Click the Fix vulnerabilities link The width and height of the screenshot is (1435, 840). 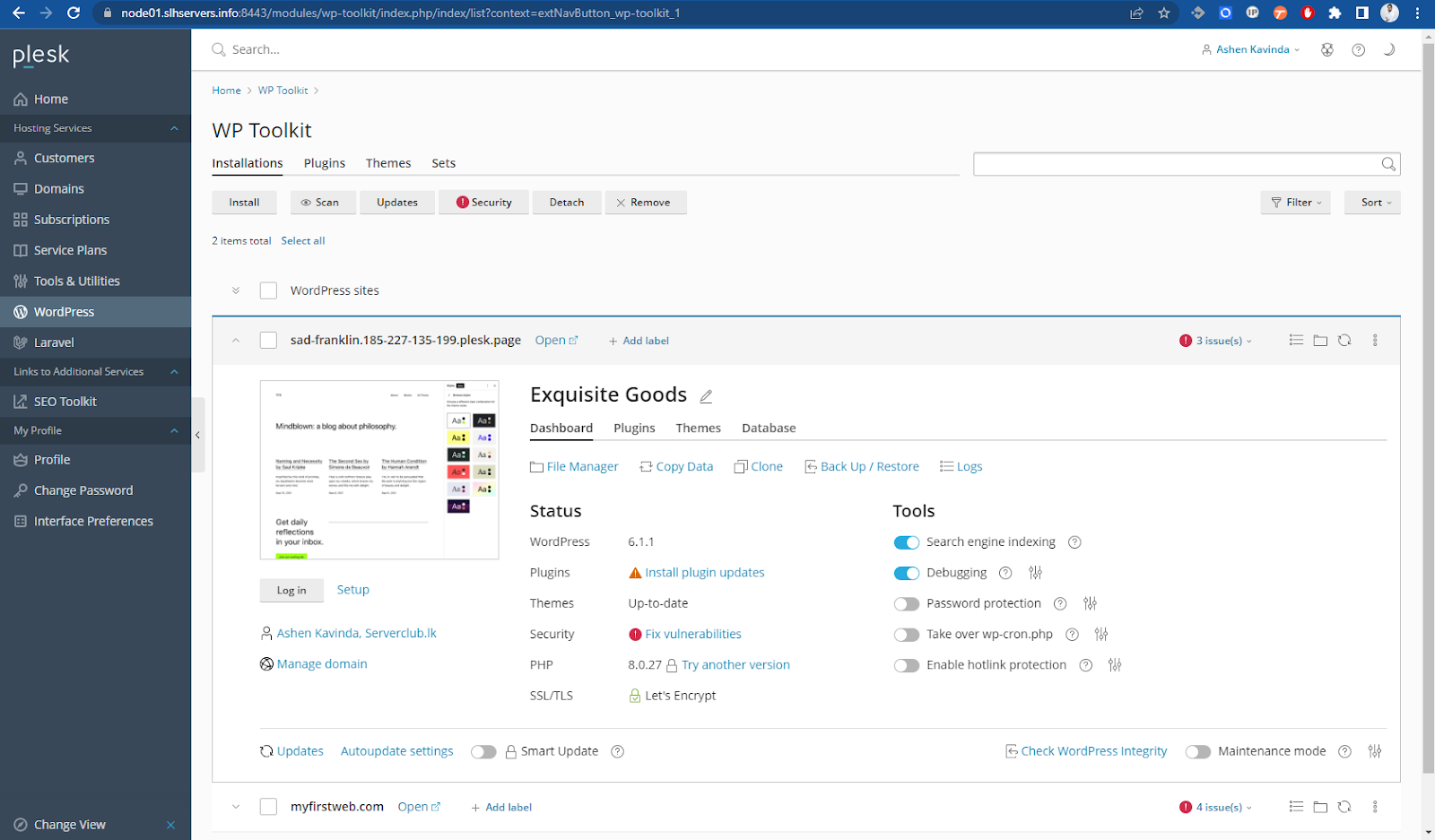click(692, 635)
